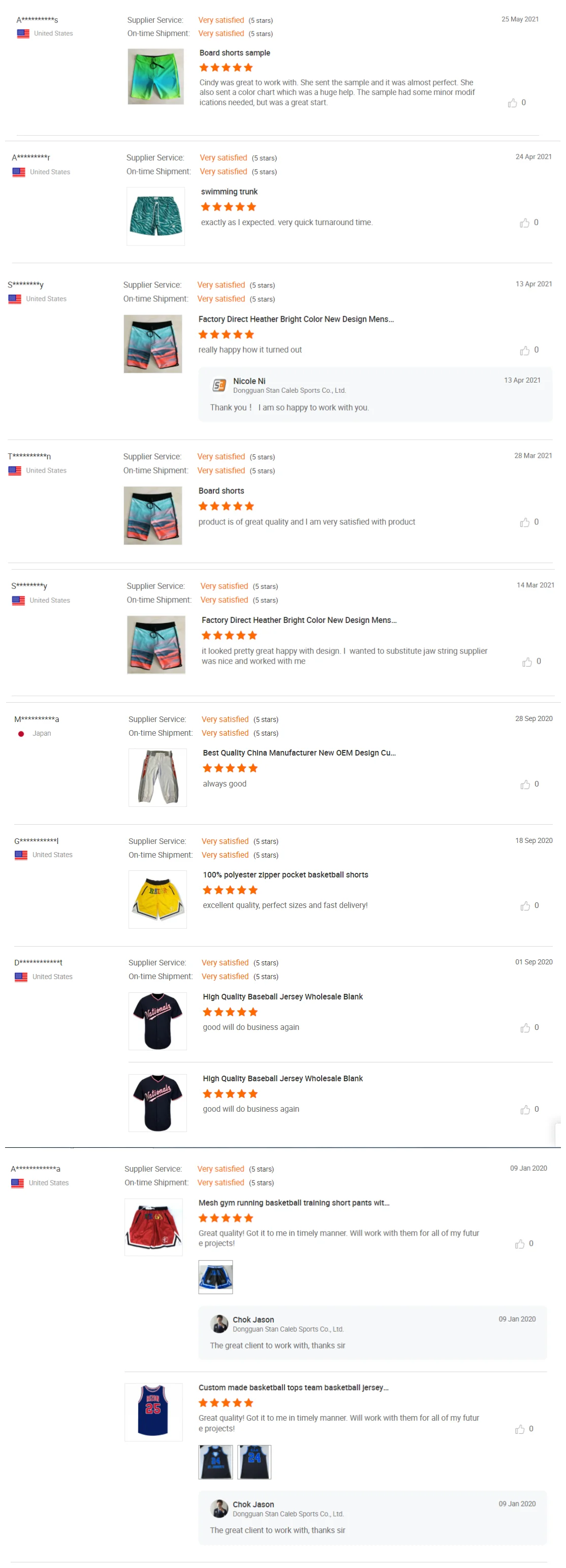This screenshot has width=566, height=1568.
Task: View the red mesh basketball shorts product image
Action: click(153, 1227)
